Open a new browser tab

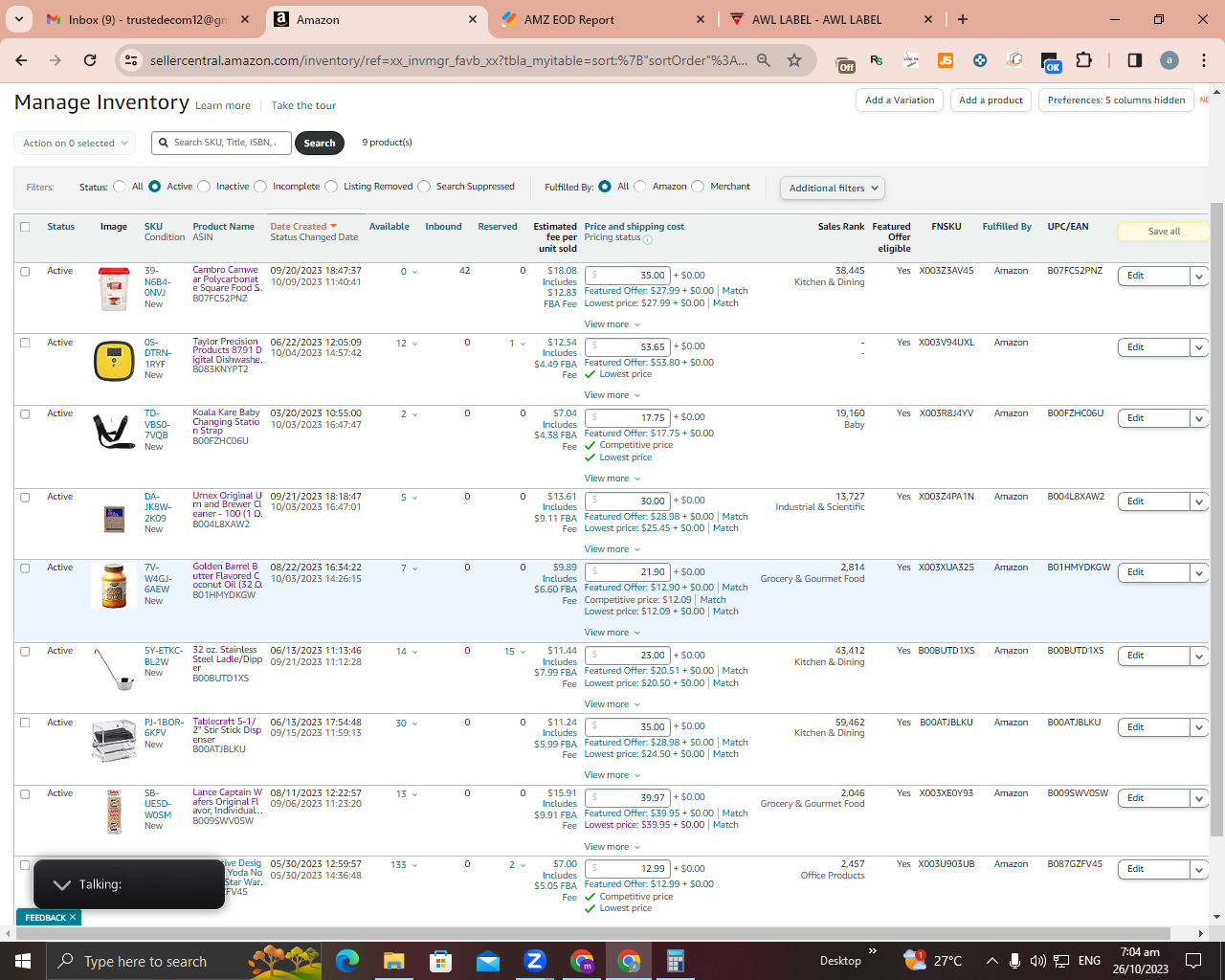click(963, 19)
